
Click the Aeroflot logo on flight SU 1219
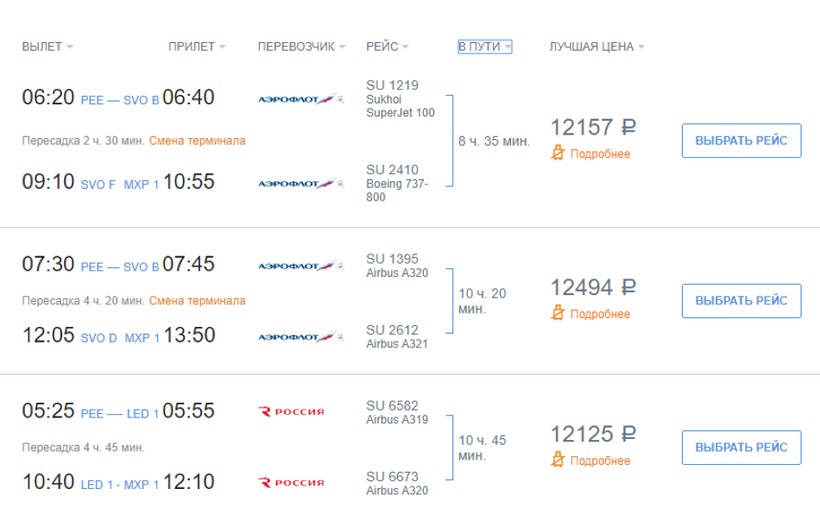[x=300, y=99]
